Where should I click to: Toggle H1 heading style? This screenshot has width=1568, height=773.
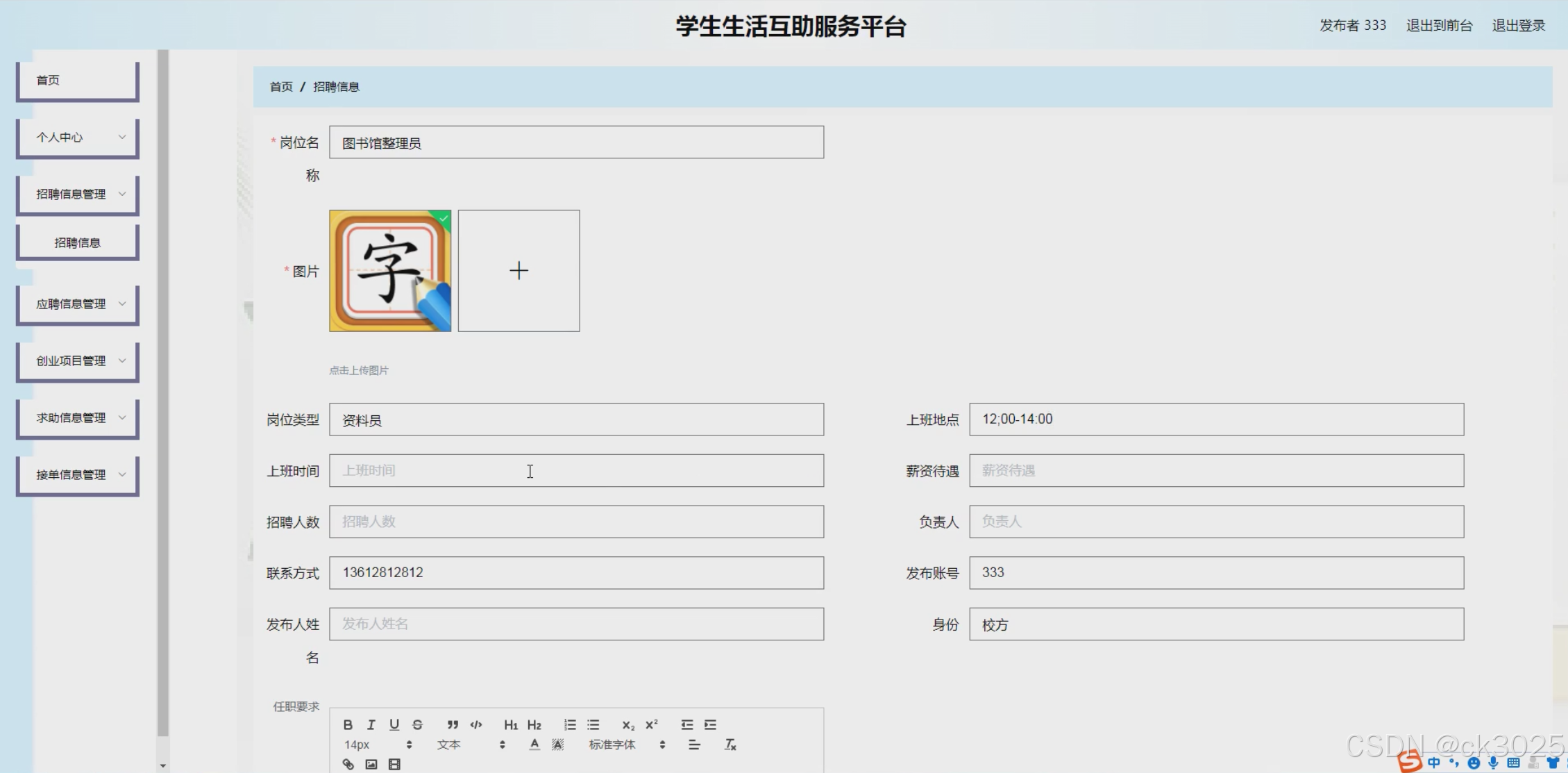click(511, 724)
